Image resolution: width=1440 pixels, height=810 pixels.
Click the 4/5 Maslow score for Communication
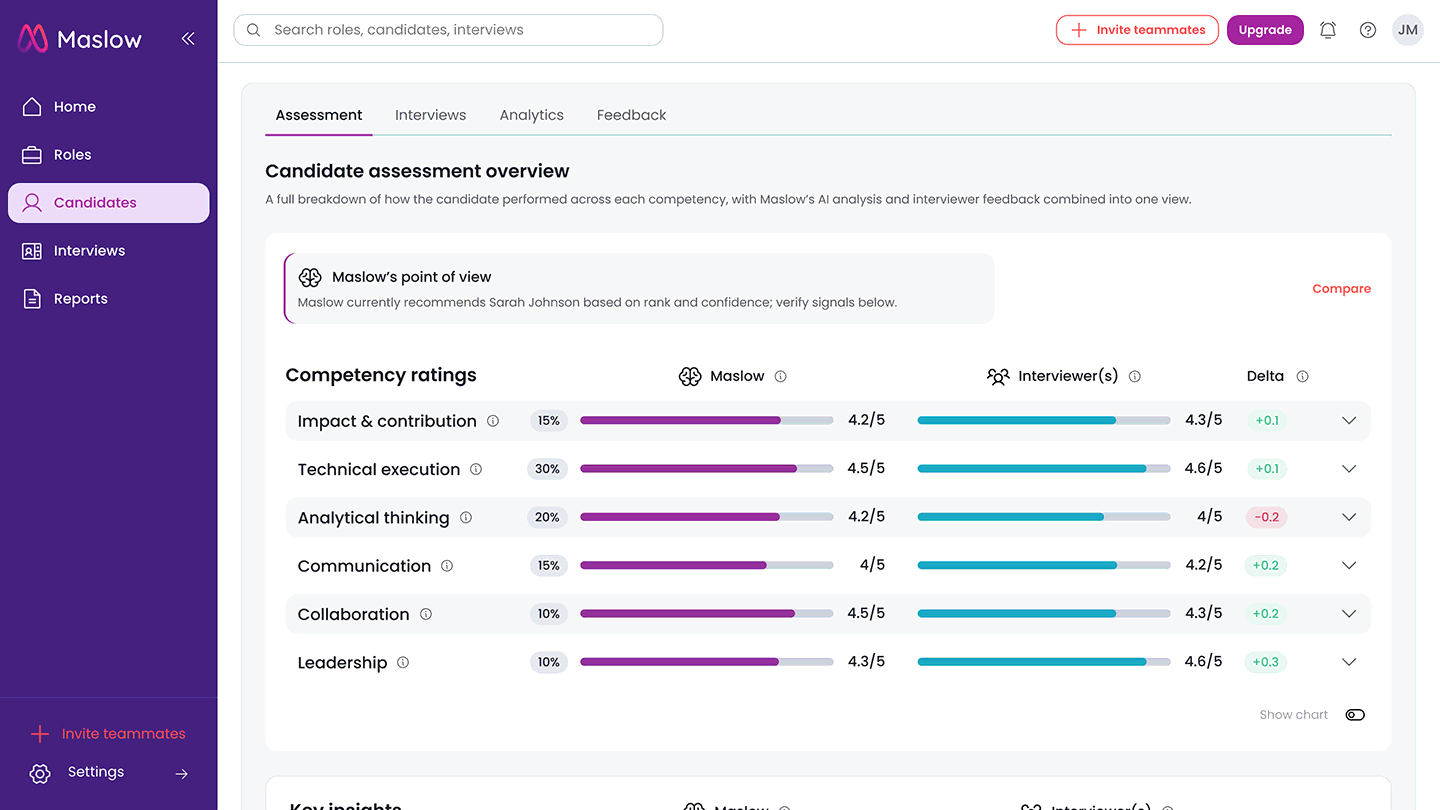(872, 566)
